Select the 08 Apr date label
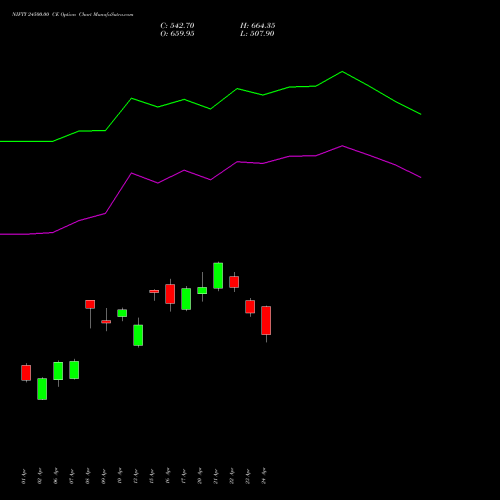 tap(87, 476)
